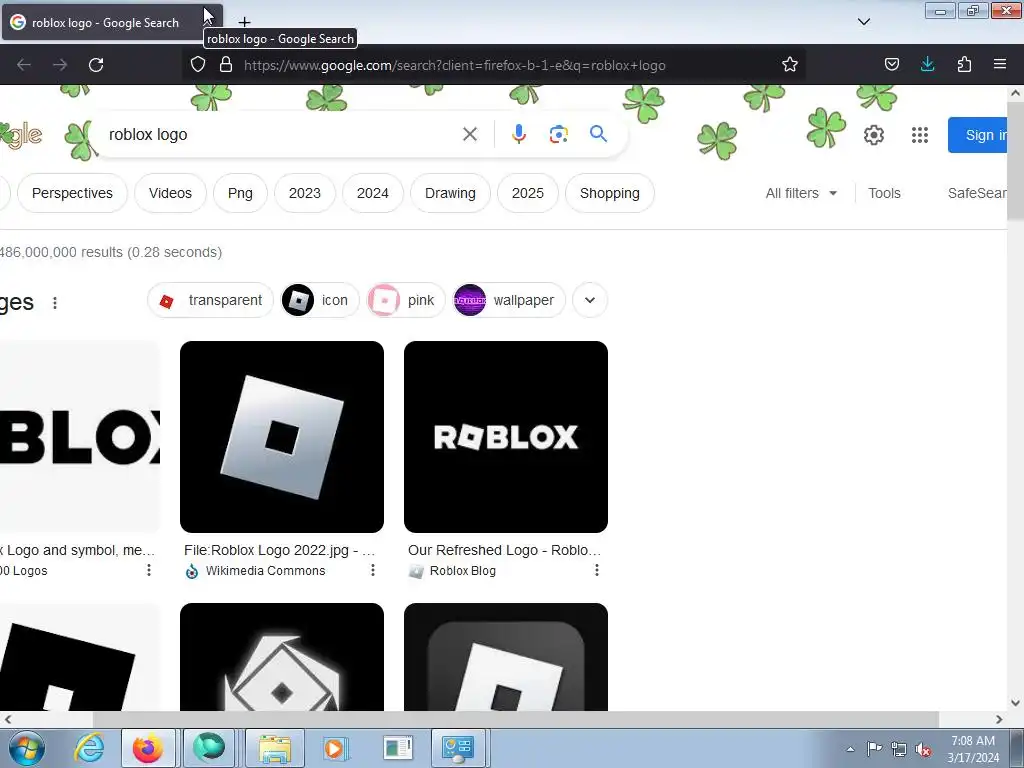
Task: Open the tracking protection shield icon
Action: coord(198,65)
